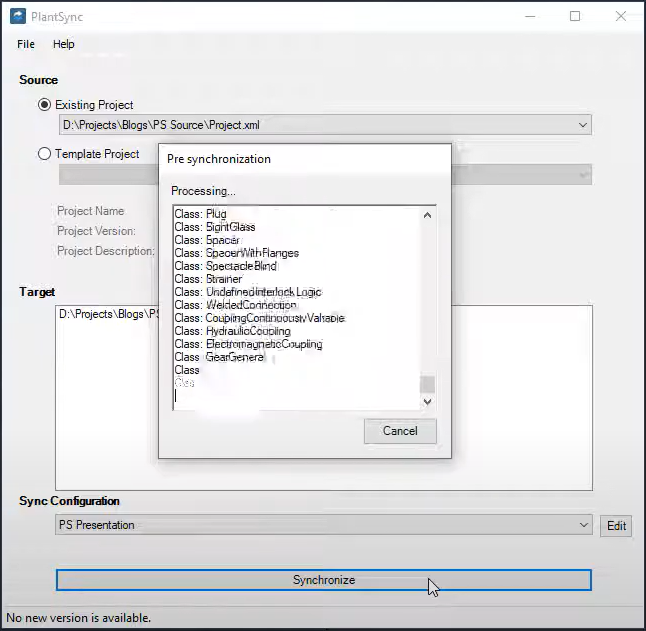The image size is (646, 631).
Task: Click the 'Processing...' status text
Action: (x=203, y=191)
